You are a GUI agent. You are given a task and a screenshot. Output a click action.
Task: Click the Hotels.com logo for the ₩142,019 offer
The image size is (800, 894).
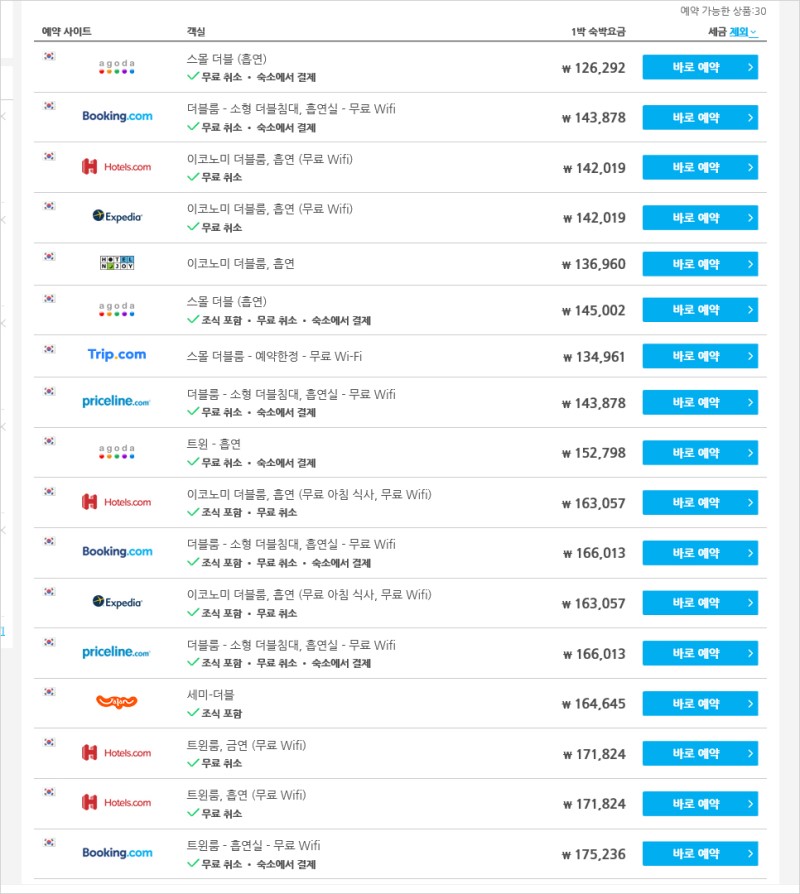[x=117, y=167]
